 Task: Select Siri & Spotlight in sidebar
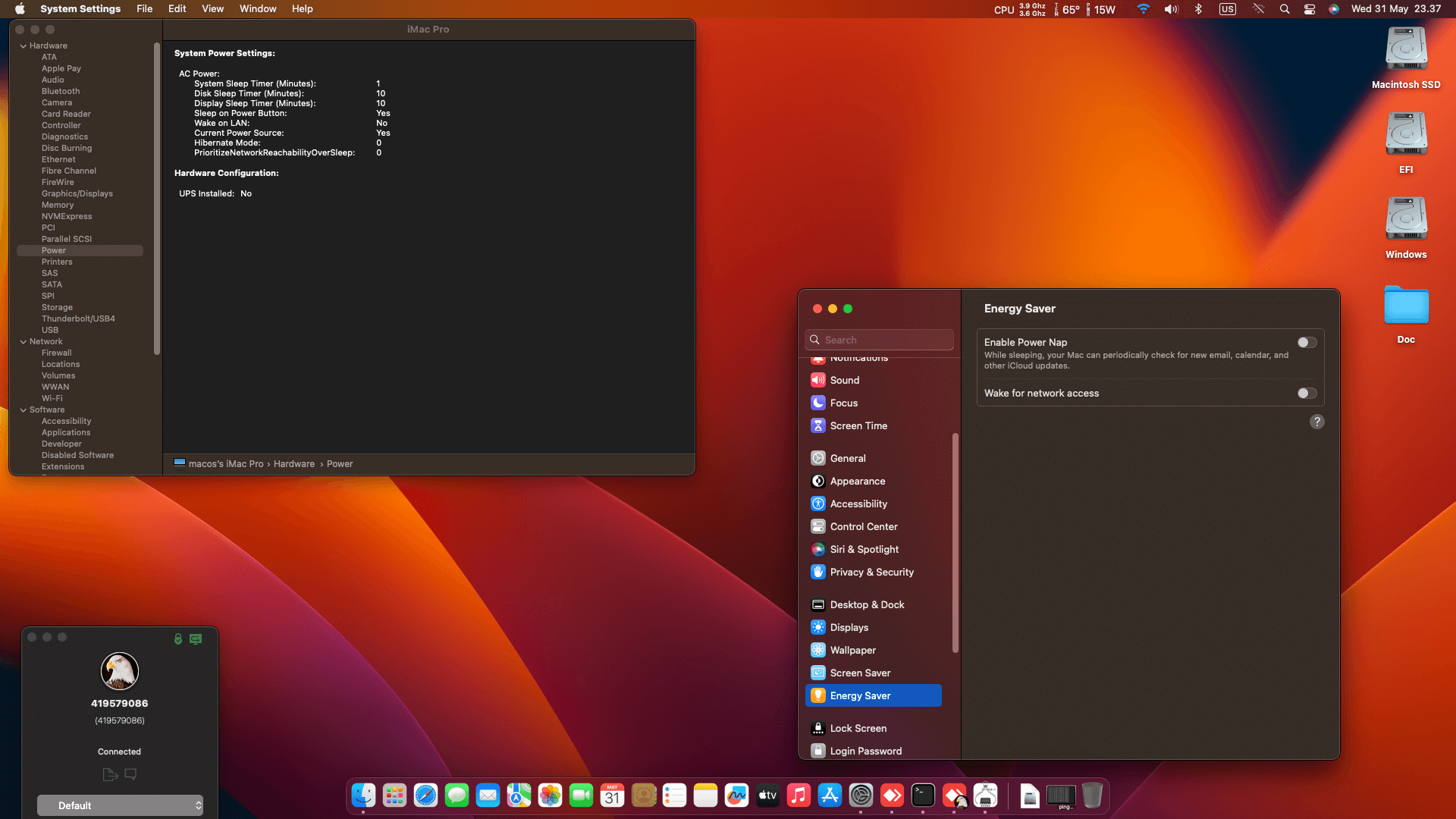pos(864,549)
